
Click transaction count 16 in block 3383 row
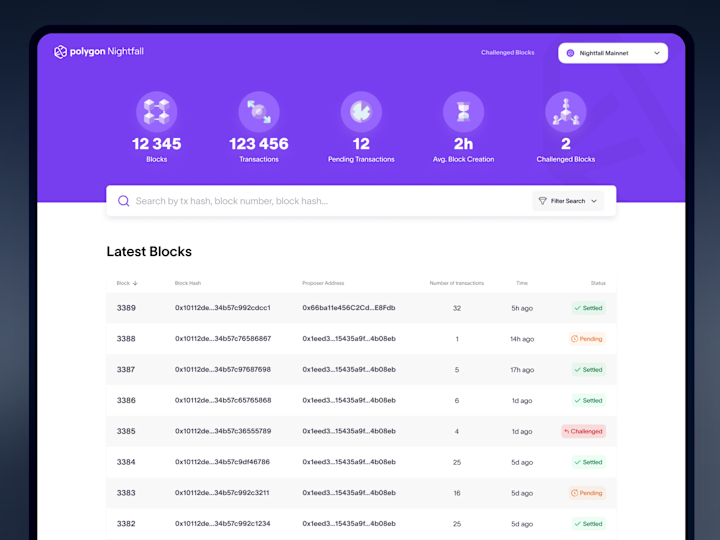(x=456, y=493)
